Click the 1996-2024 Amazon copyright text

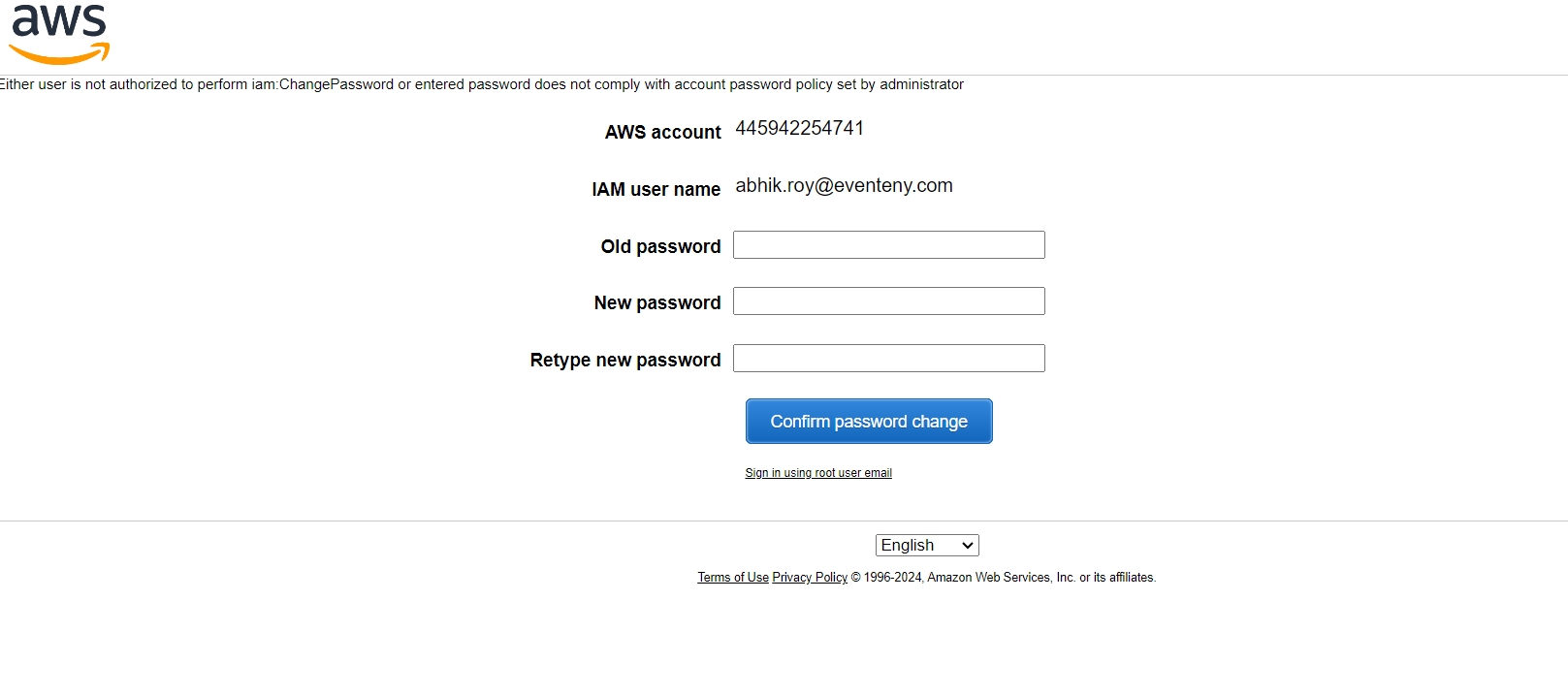tap(1004, 578)
